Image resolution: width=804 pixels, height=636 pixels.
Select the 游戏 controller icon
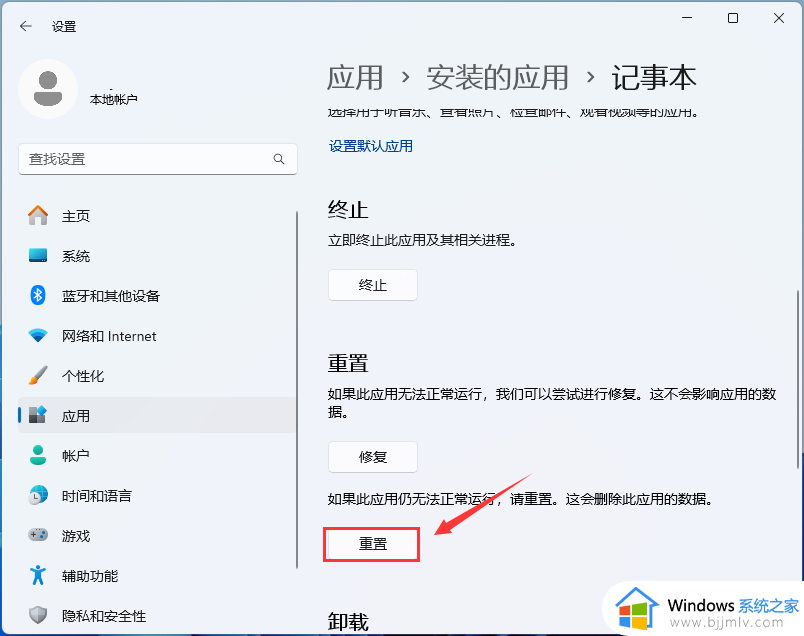click(x=38, y=535)
